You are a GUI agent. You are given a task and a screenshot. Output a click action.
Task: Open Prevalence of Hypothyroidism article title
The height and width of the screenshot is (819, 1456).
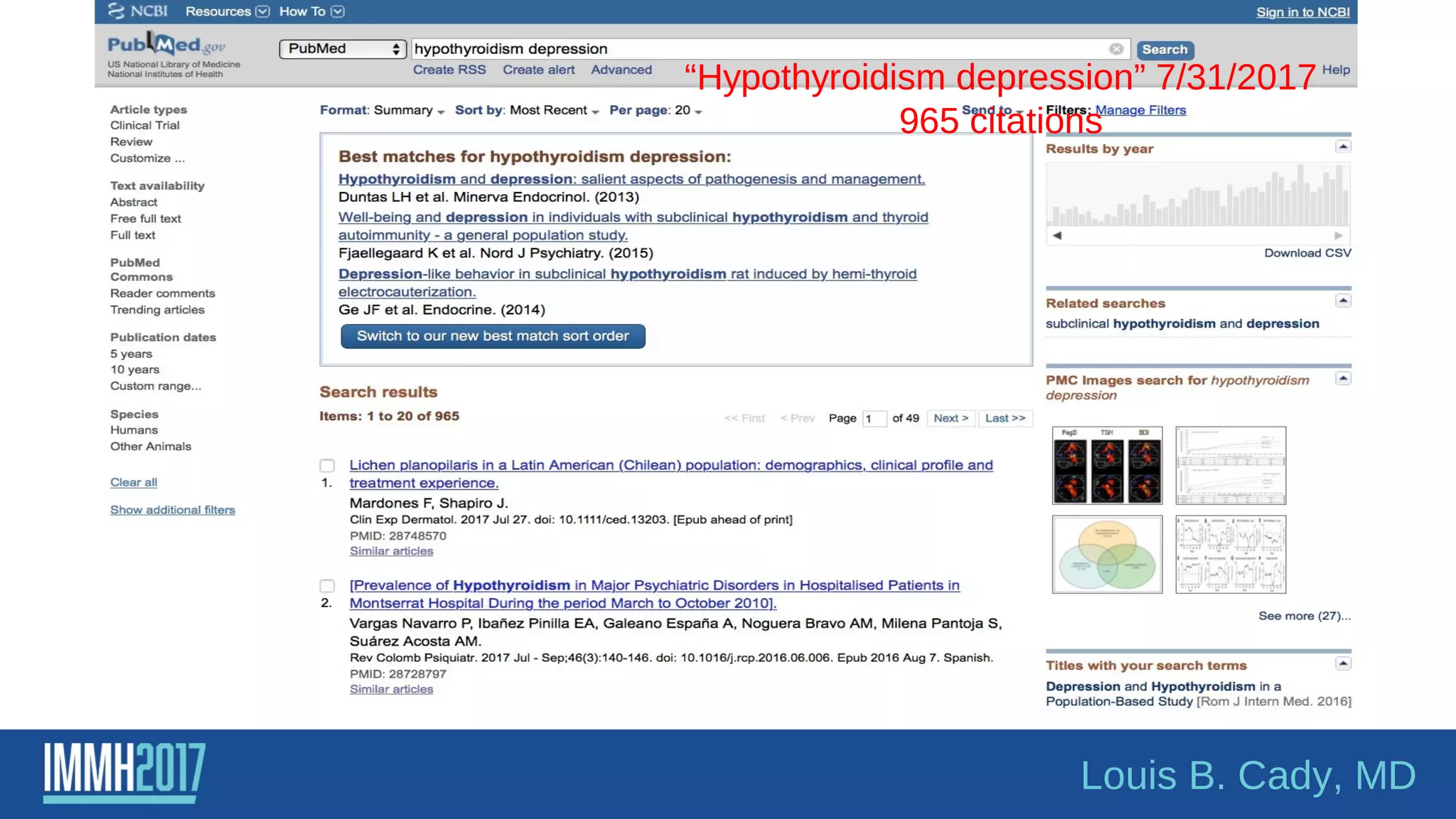(x=654, y=594)
